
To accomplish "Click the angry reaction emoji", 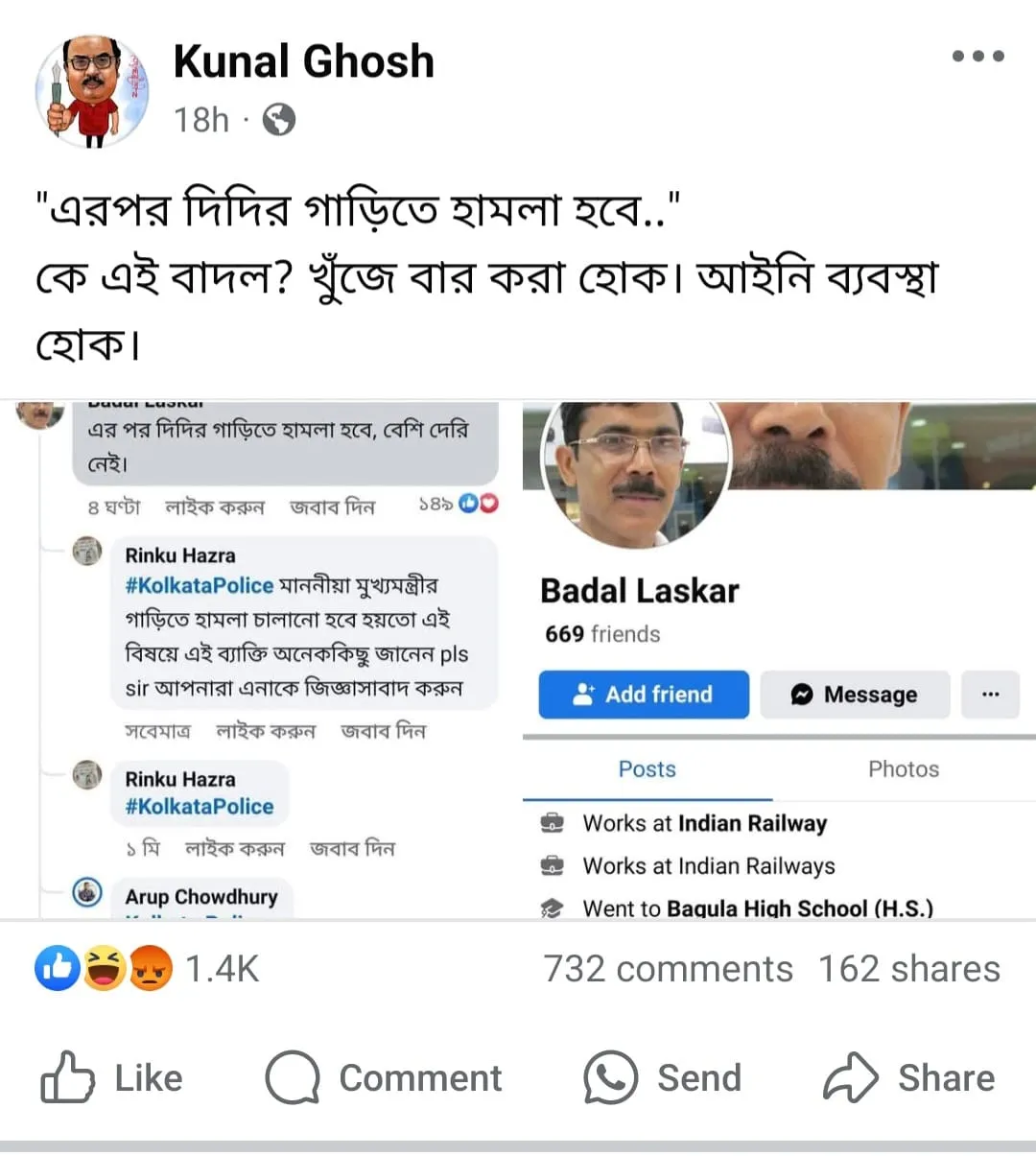I will coord(150,968).
